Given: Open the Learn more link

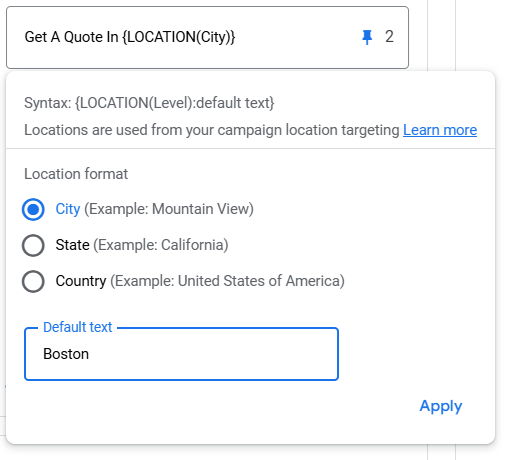Looking at the screenshot, I should click(440, 130).
